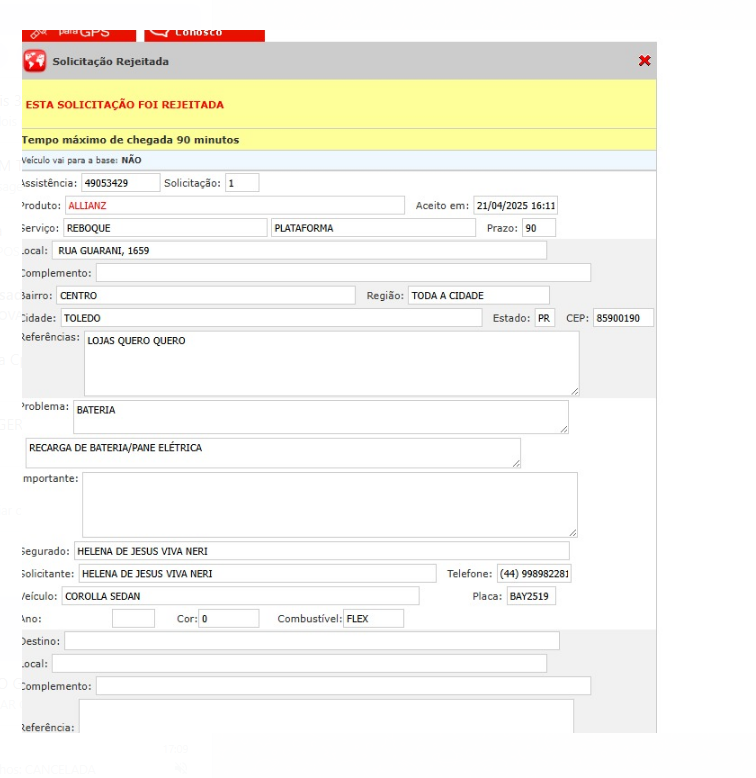Click the 'Aceito em' date field
Screen dimensions: 756x778
point(515,206)
